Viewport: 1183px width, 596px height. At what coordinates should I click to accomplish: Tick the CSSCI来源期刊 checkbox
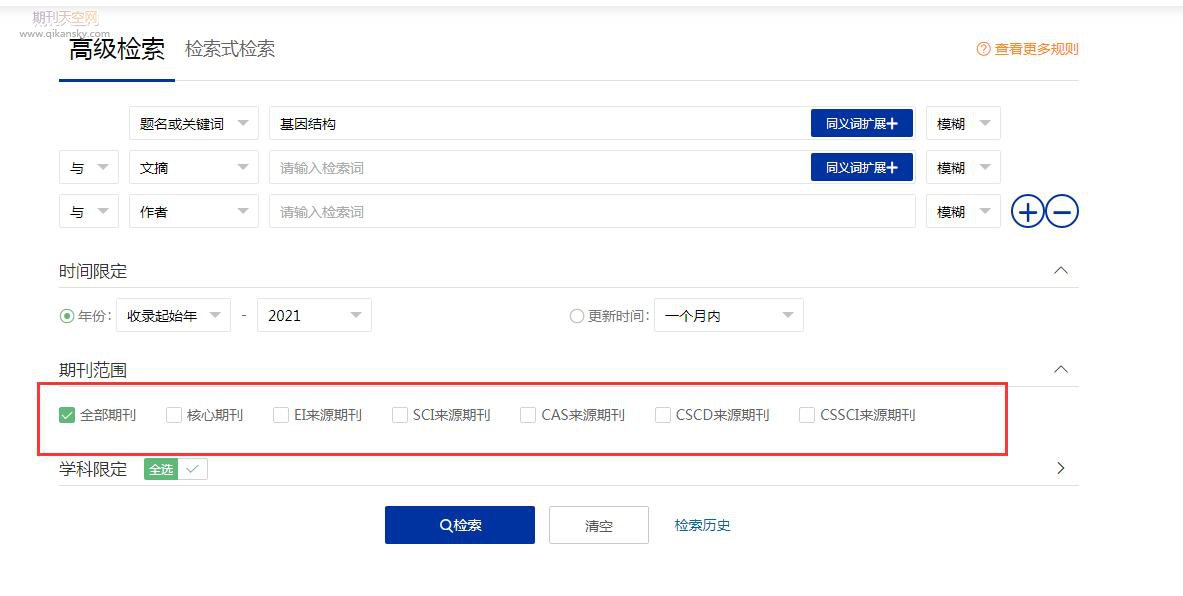pyautogui.click(x=807, y=415)
